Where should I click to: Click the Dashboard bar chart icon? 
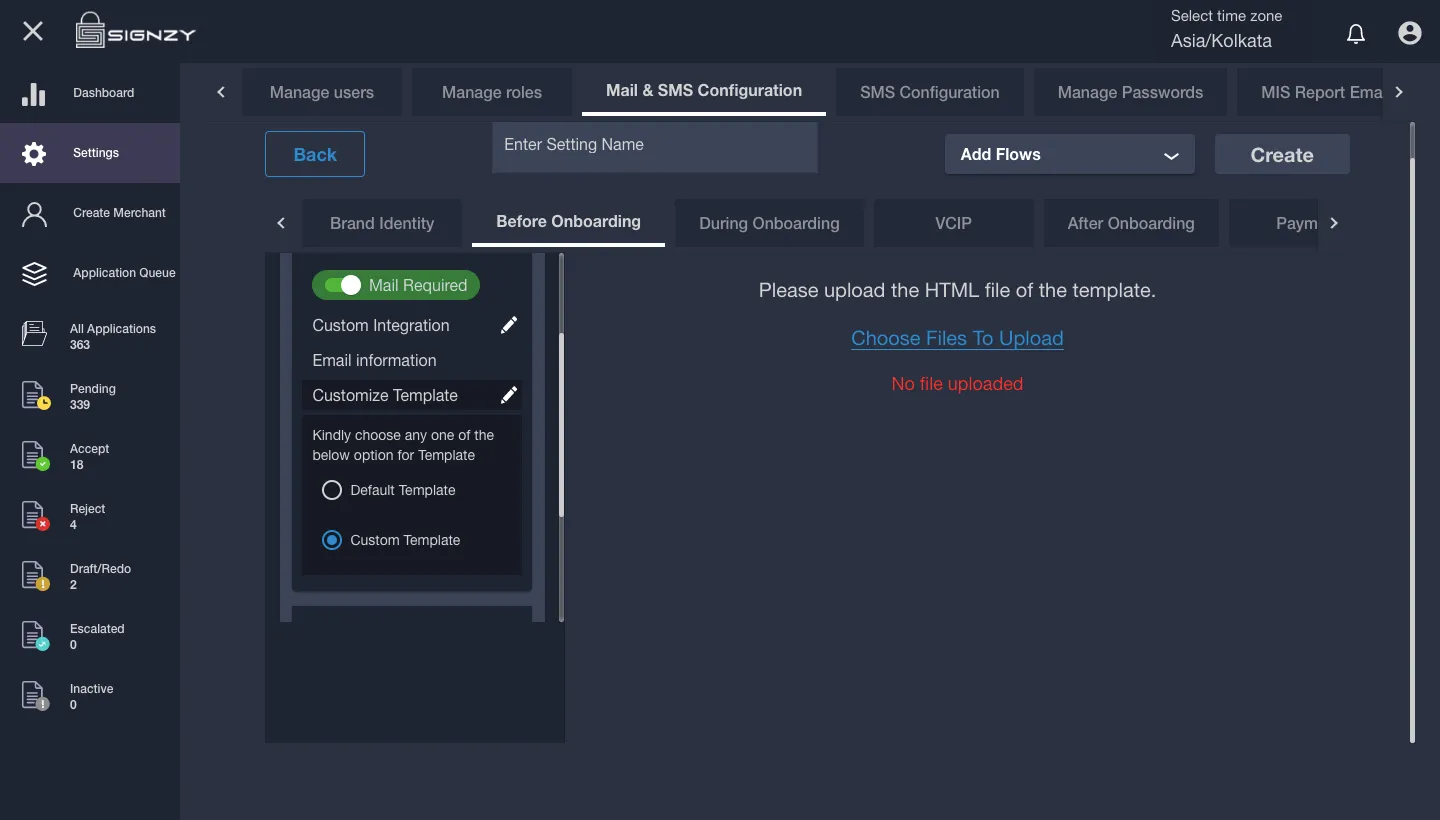tap(34, 94)
